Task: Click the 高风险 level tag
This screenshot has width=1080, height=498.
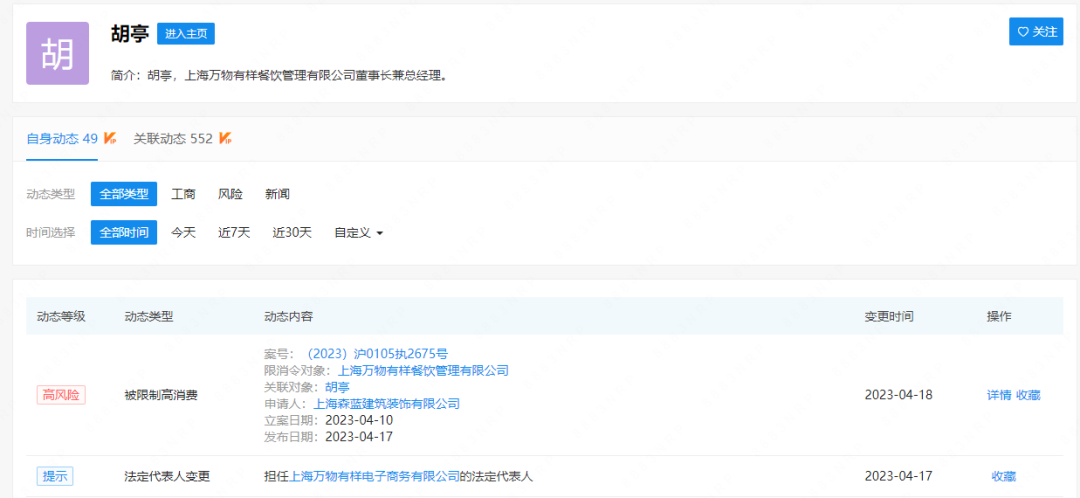Action: [61, 395]
